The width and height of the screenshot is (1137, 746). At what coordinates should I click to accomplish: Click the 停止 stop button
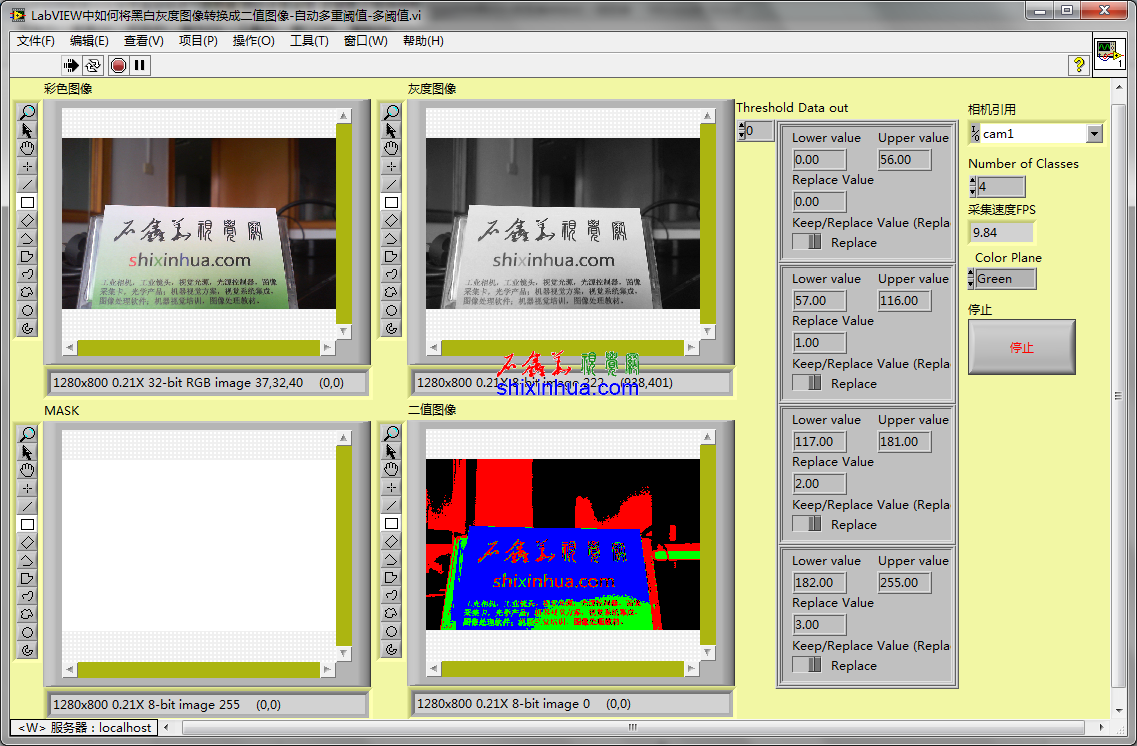pos(1021,348)
